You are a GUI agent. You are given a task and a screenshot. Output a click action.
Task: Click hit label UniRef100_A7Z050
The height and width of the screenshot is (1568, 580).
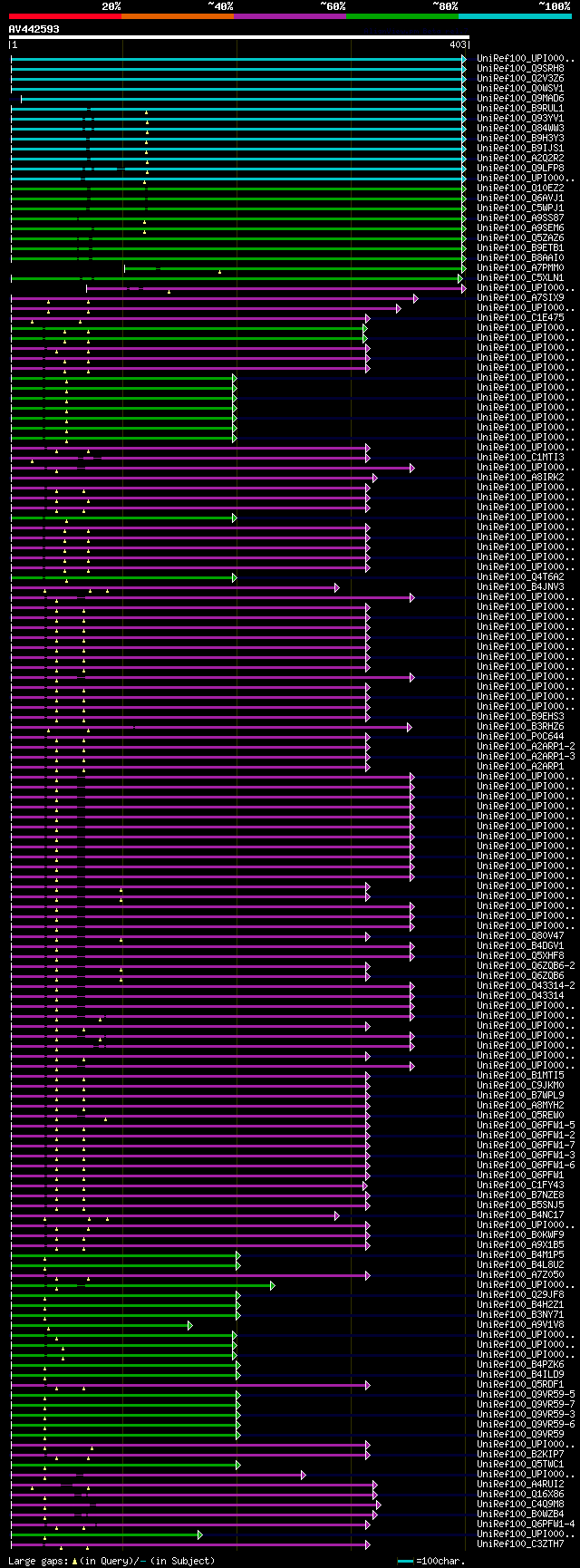(520, 1274)
